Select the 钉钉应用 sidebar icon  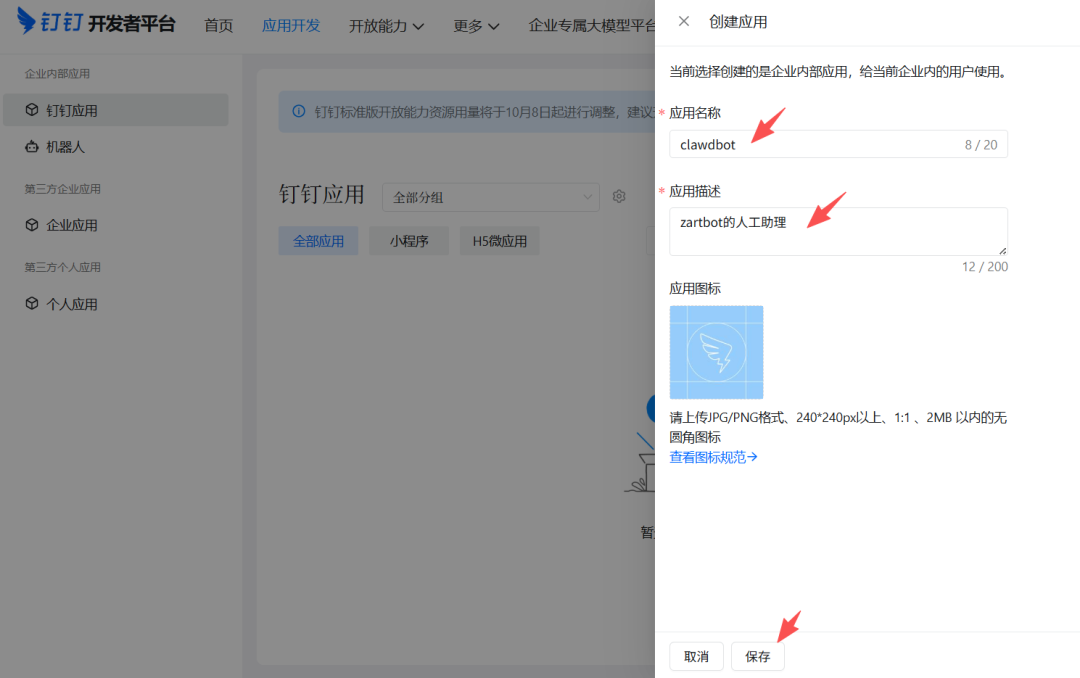(66, 110)
